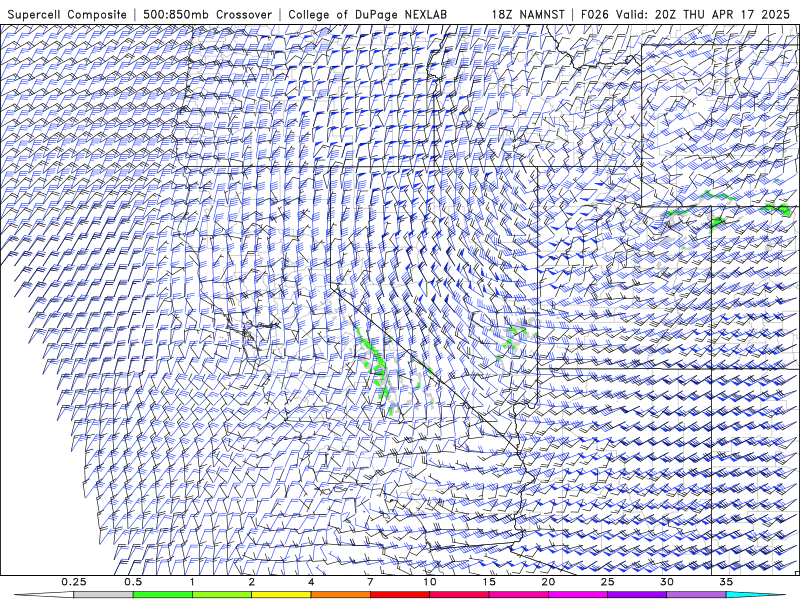Screen dimensions: 800x600
Task: Click the '15' colorbar tick label
Action: pos(489,582)
